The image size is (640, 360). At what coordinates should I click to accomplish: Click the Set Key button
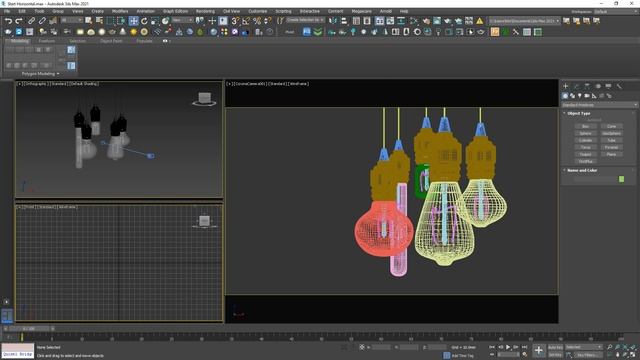pyautogui.click(x=555, y=355)
